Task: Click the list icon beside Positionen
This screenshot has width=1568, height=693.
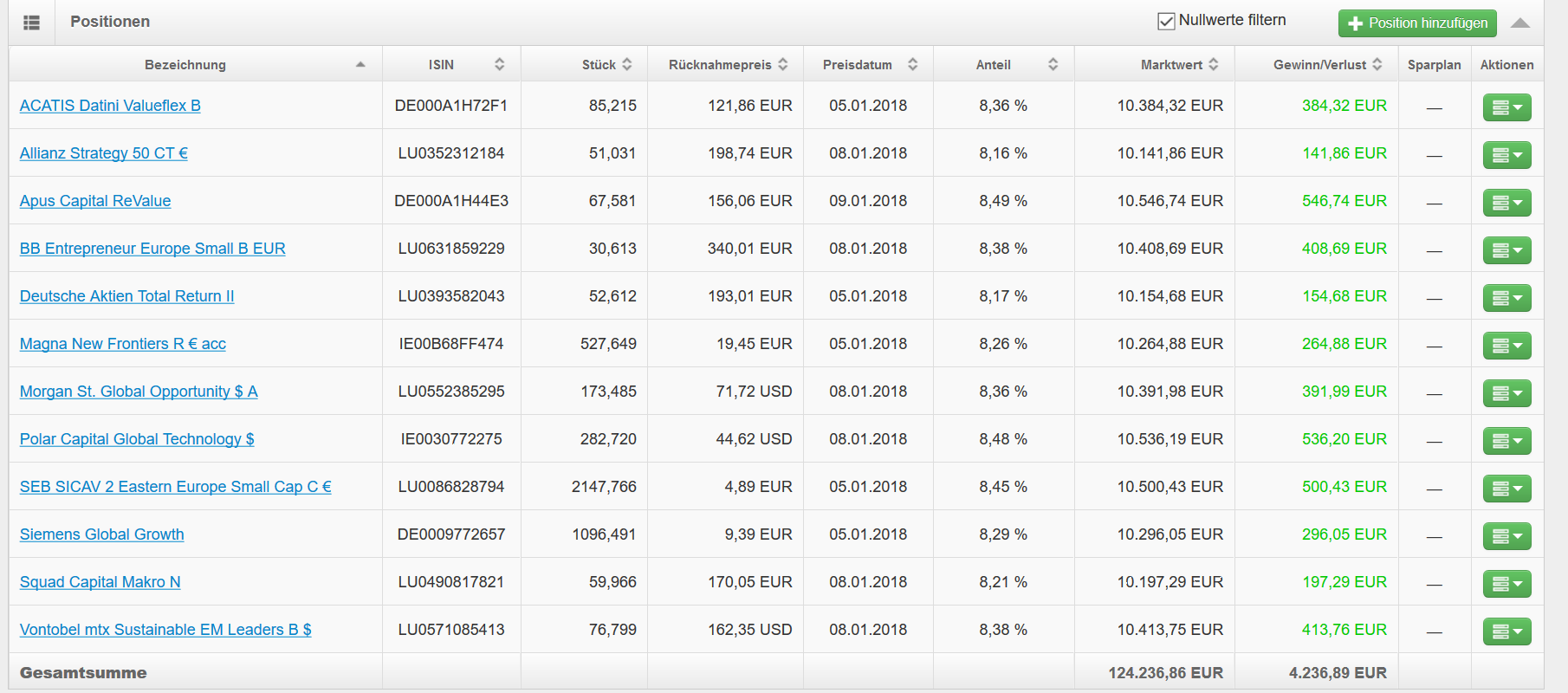Action: [31, 23]
